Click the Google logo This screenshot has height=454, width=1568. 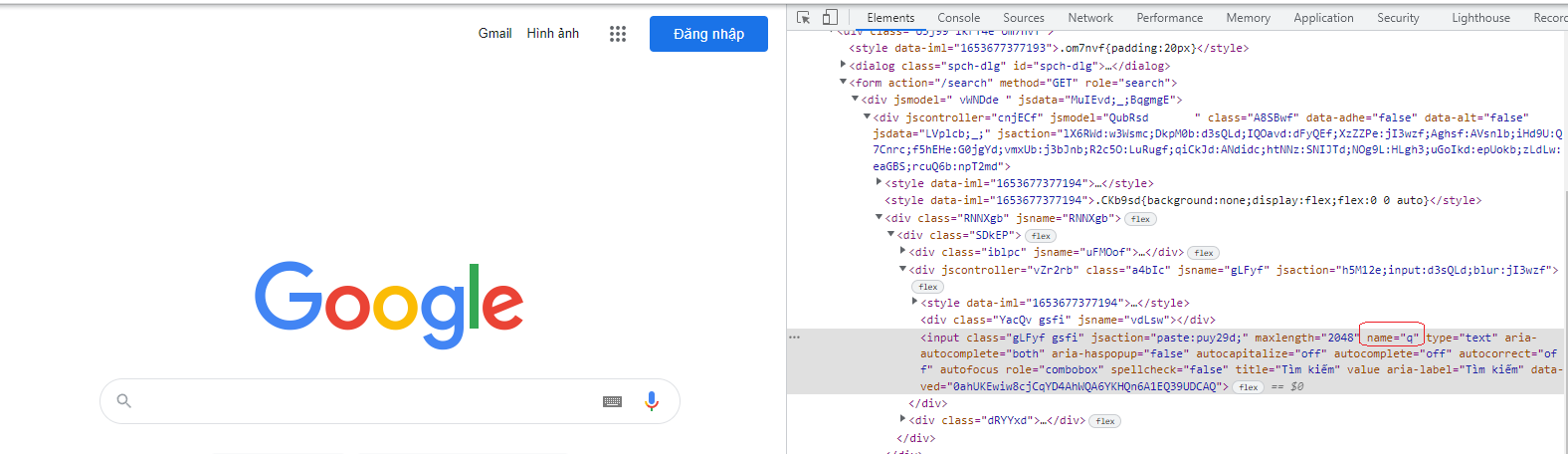[x=389, y=305]
